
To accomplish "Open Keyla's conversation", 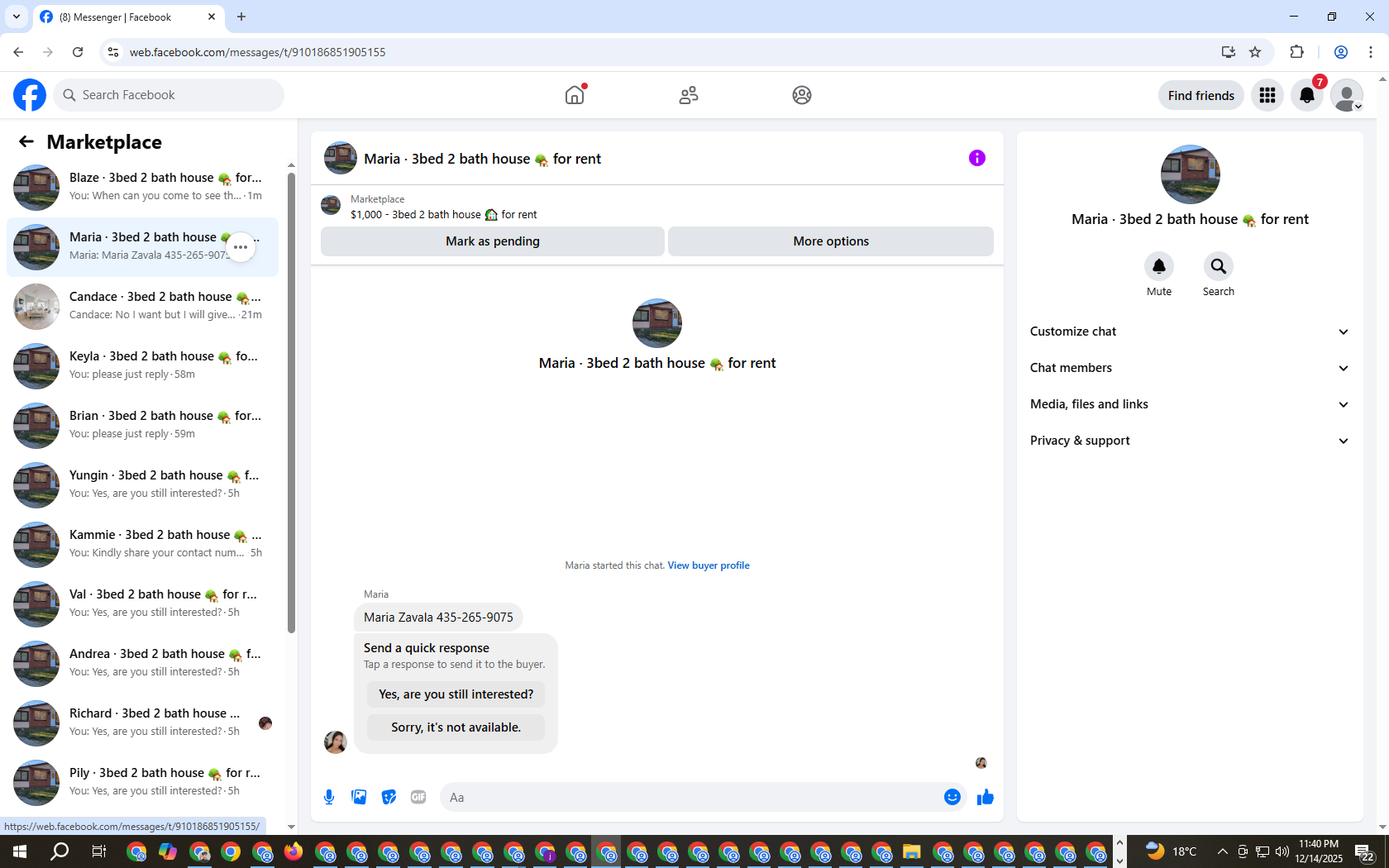I will tap(142, 366).
